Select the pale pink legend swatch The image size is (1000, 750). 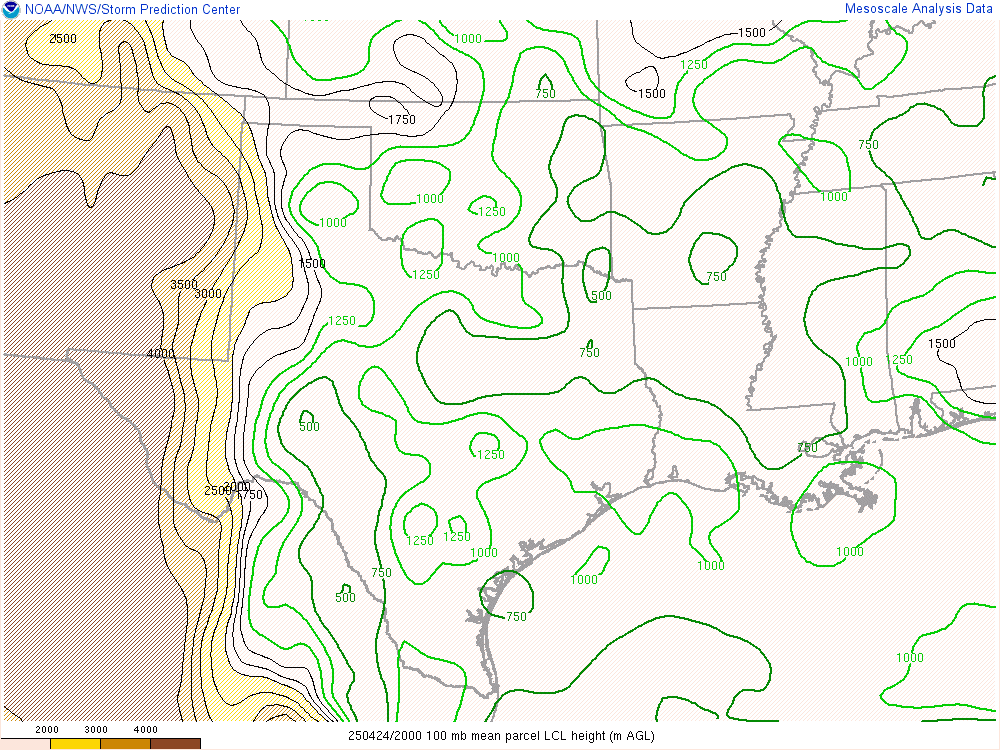click(25, 743)
